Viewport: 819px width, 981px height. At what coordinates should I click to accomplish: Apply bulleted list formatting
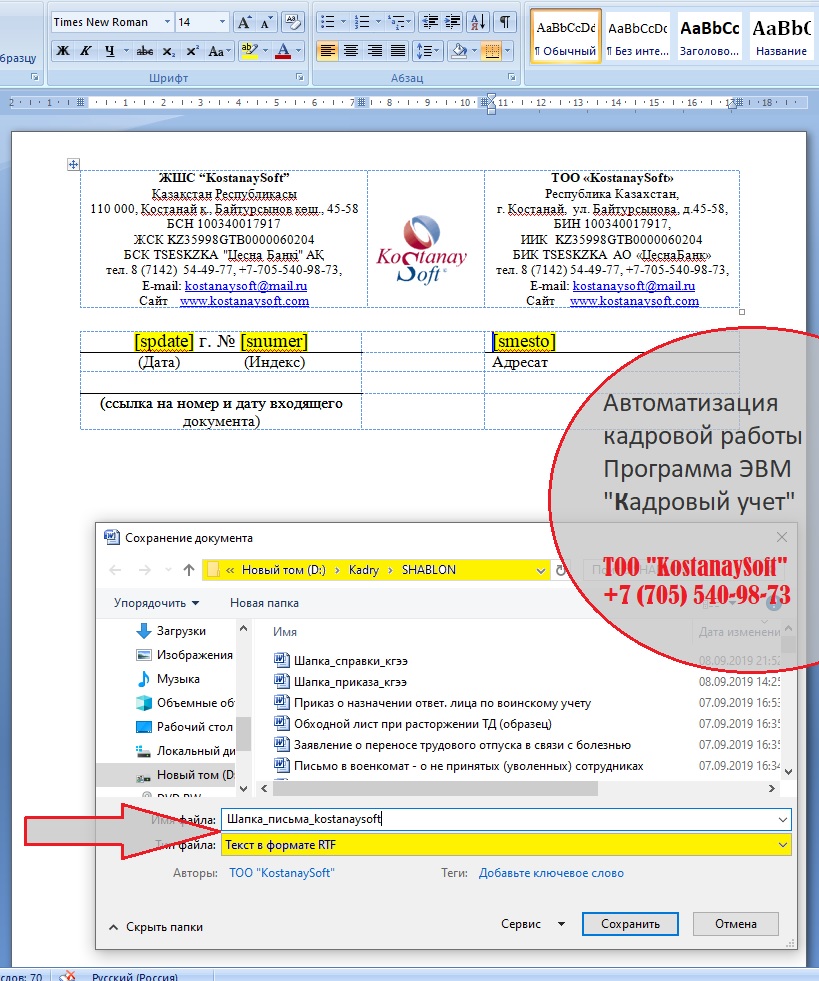pyautogui.click(x=327, y=23)
